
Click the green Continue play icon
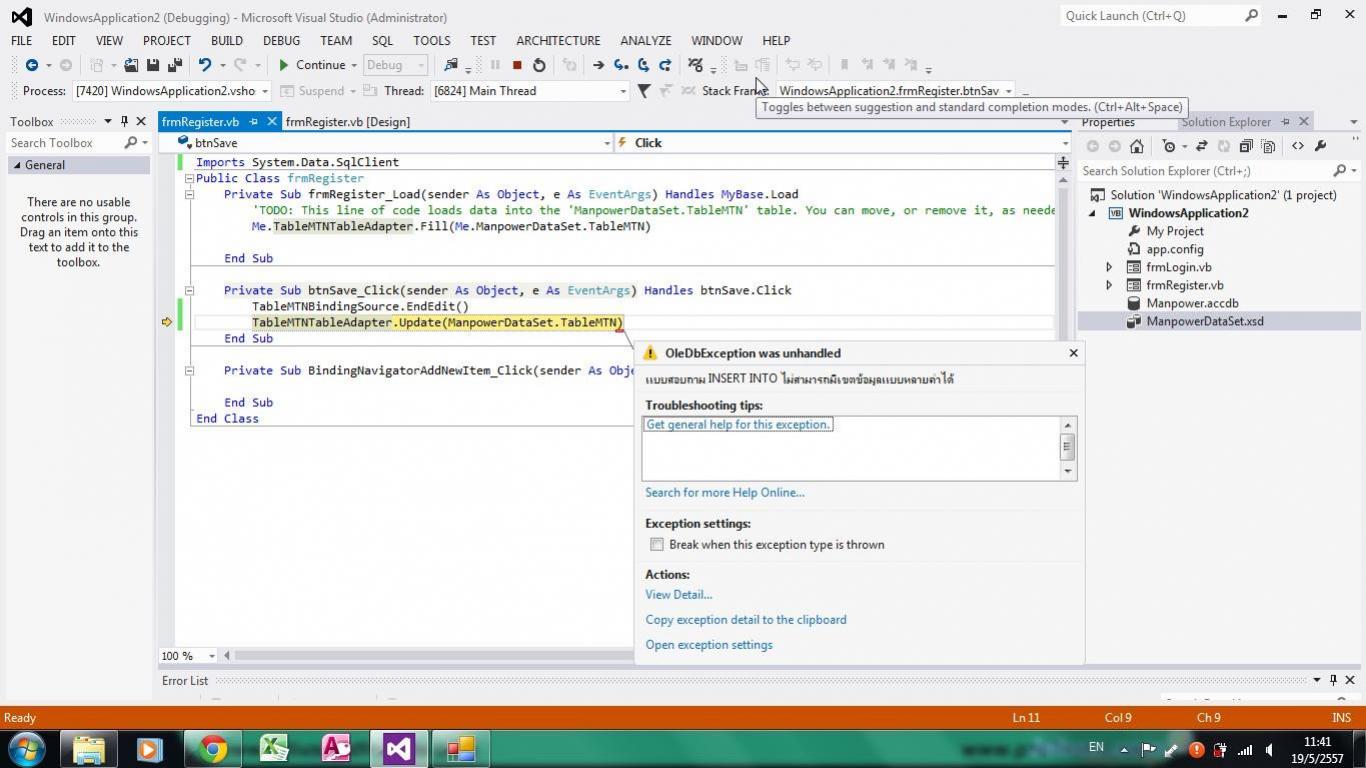coord(284,65)
